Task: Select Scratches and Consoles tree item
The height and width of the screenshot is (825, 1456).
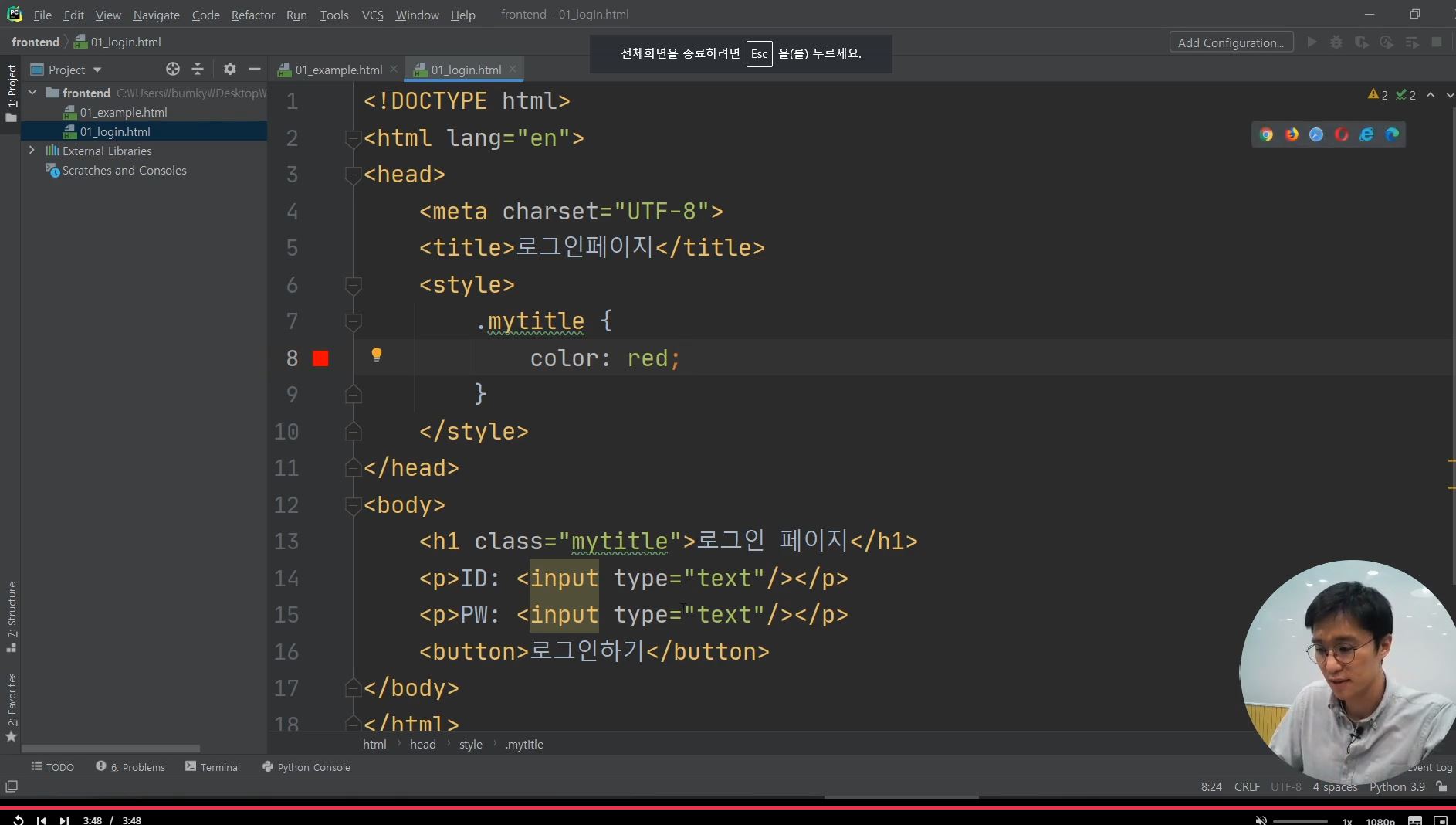Action: [124, 170]
